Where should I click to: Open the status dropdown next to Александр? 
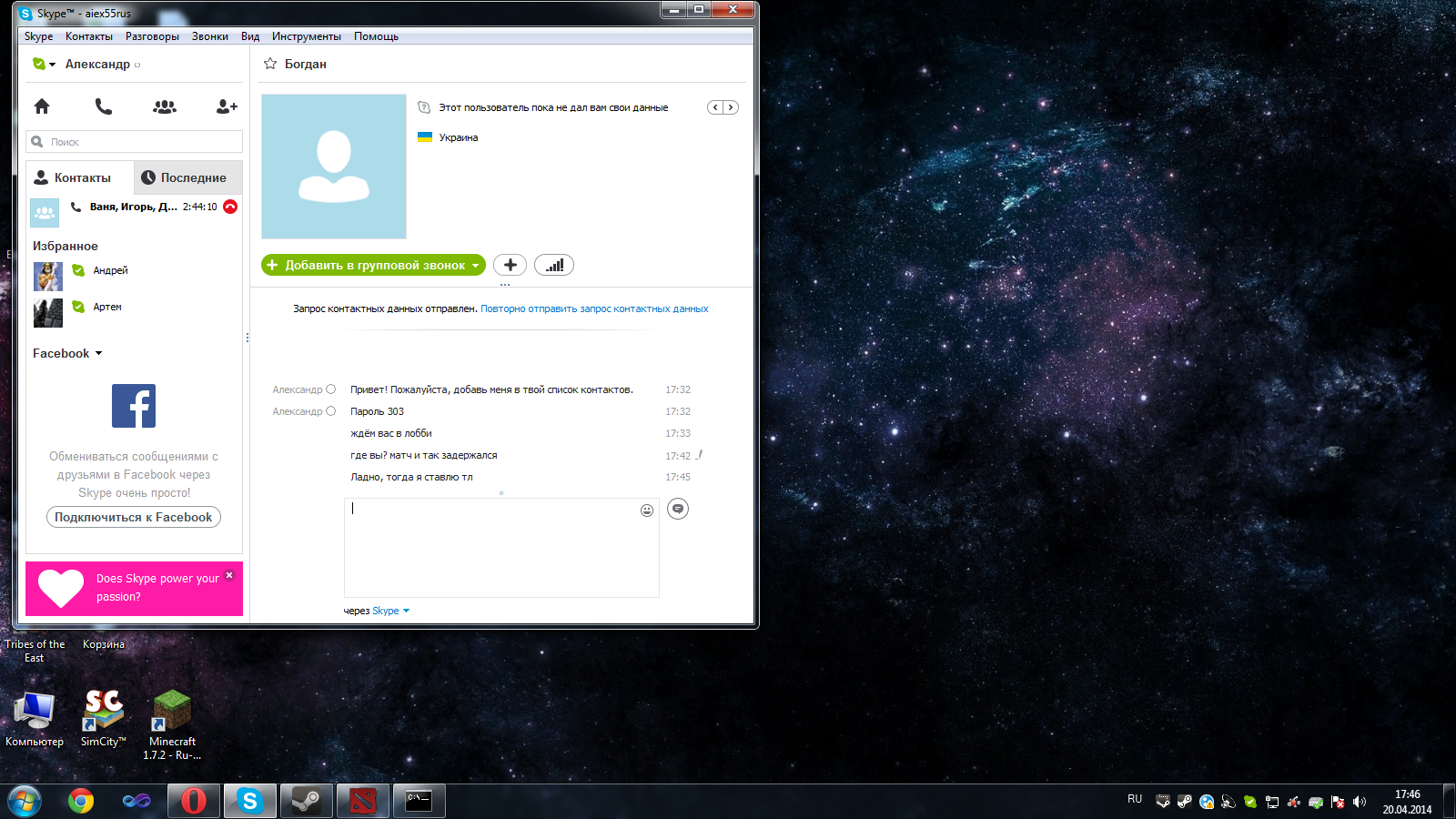45,64
